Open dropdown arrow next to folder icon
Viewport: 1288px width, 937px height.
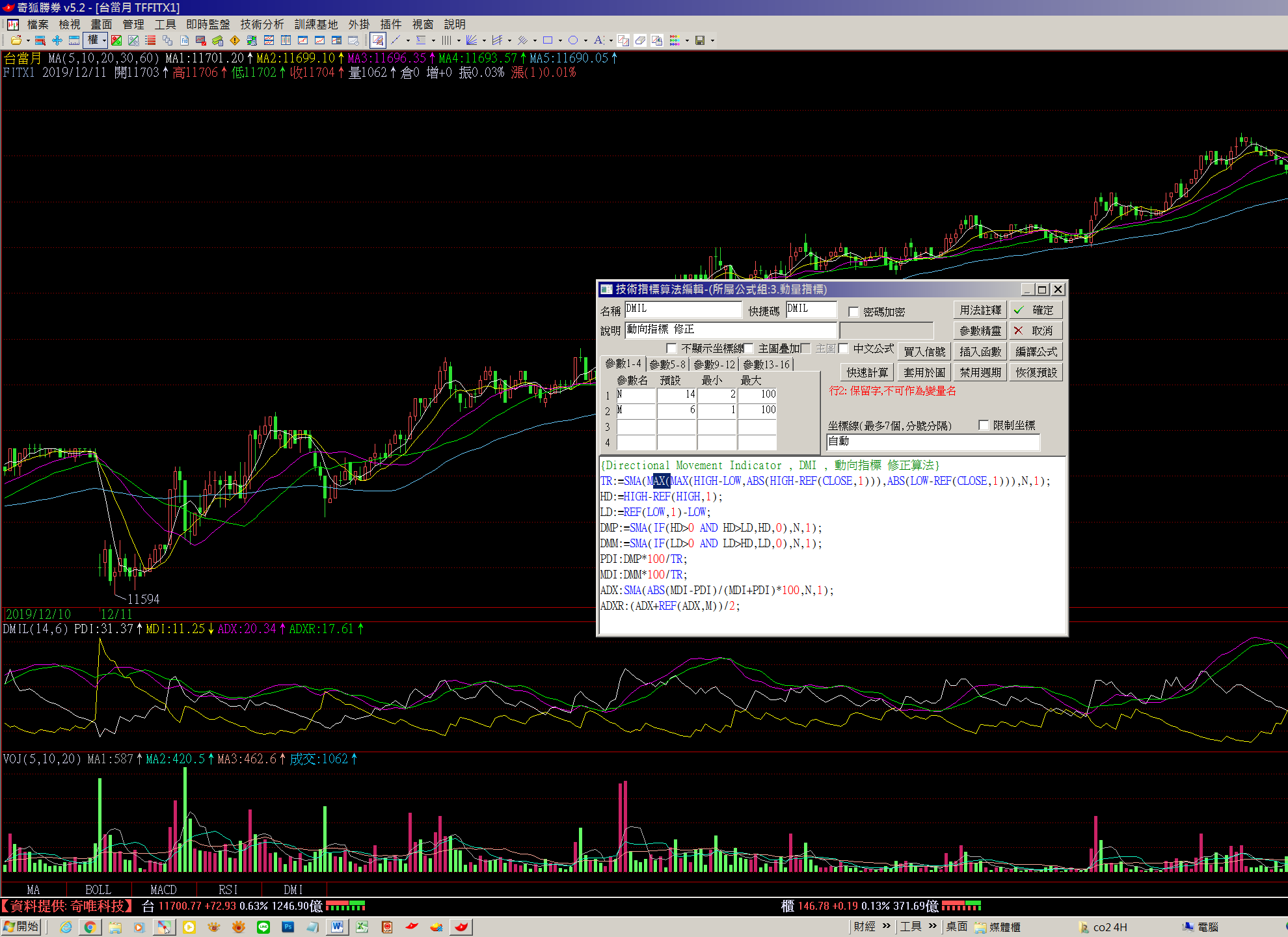[x=28, y=40]
